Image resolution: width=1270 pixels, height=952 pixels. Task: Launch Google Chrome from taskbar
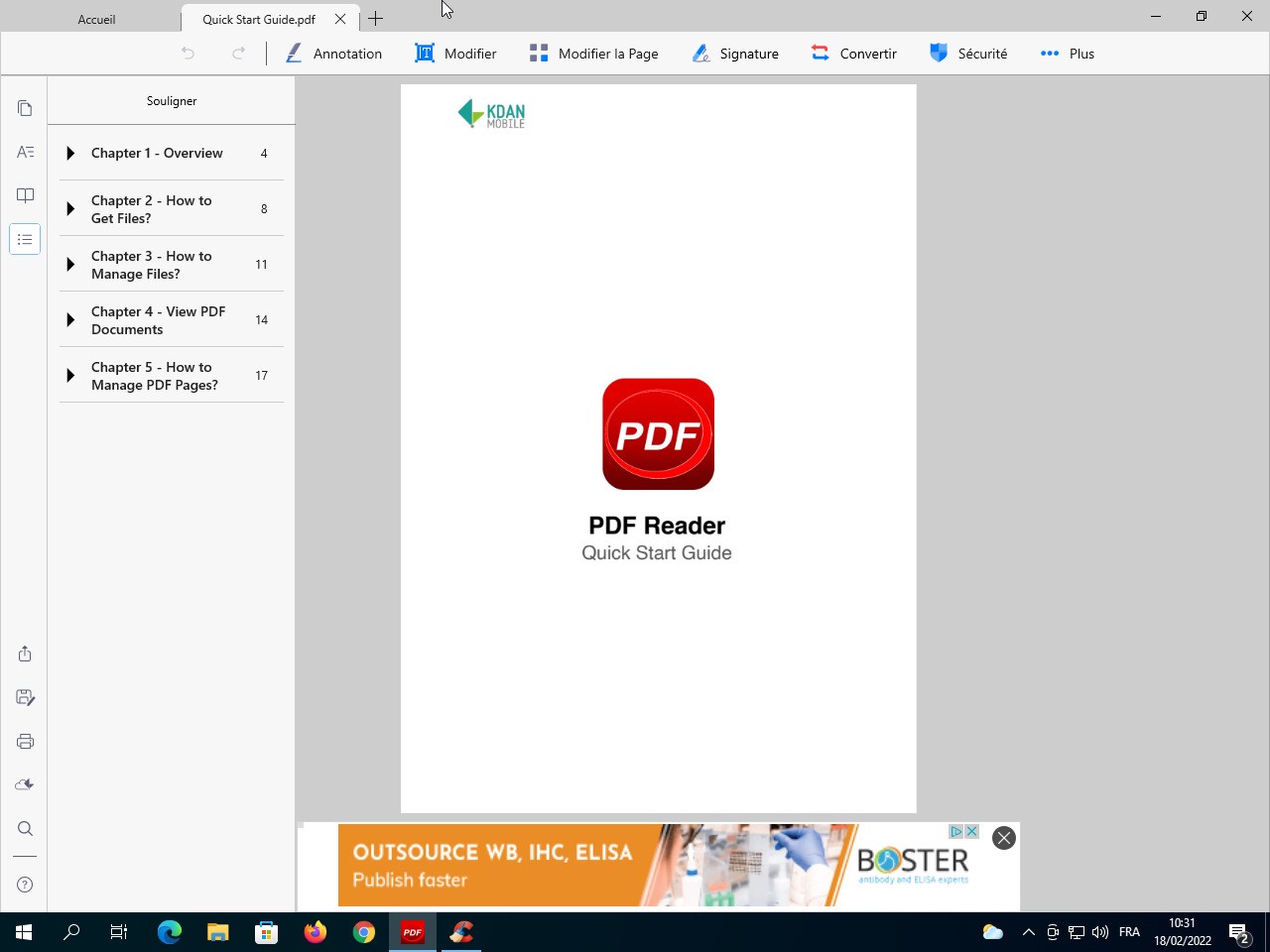click(364, 932)
